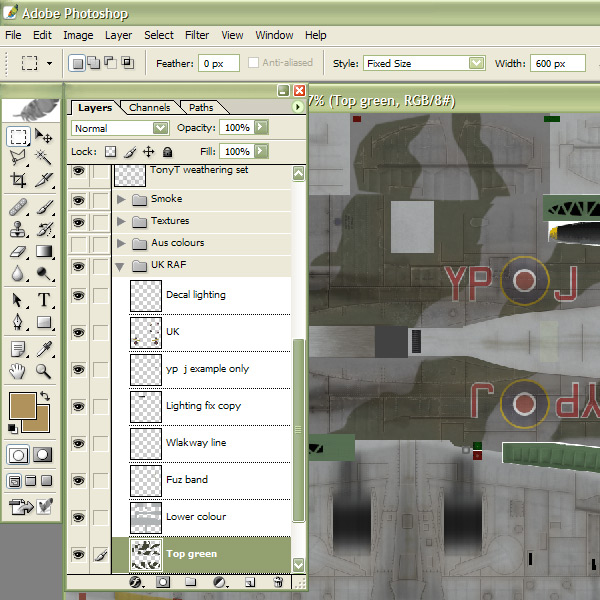Create new fill or adjustment layer
The height and width of the screenshot is (600, 600).
coord(220,582)
